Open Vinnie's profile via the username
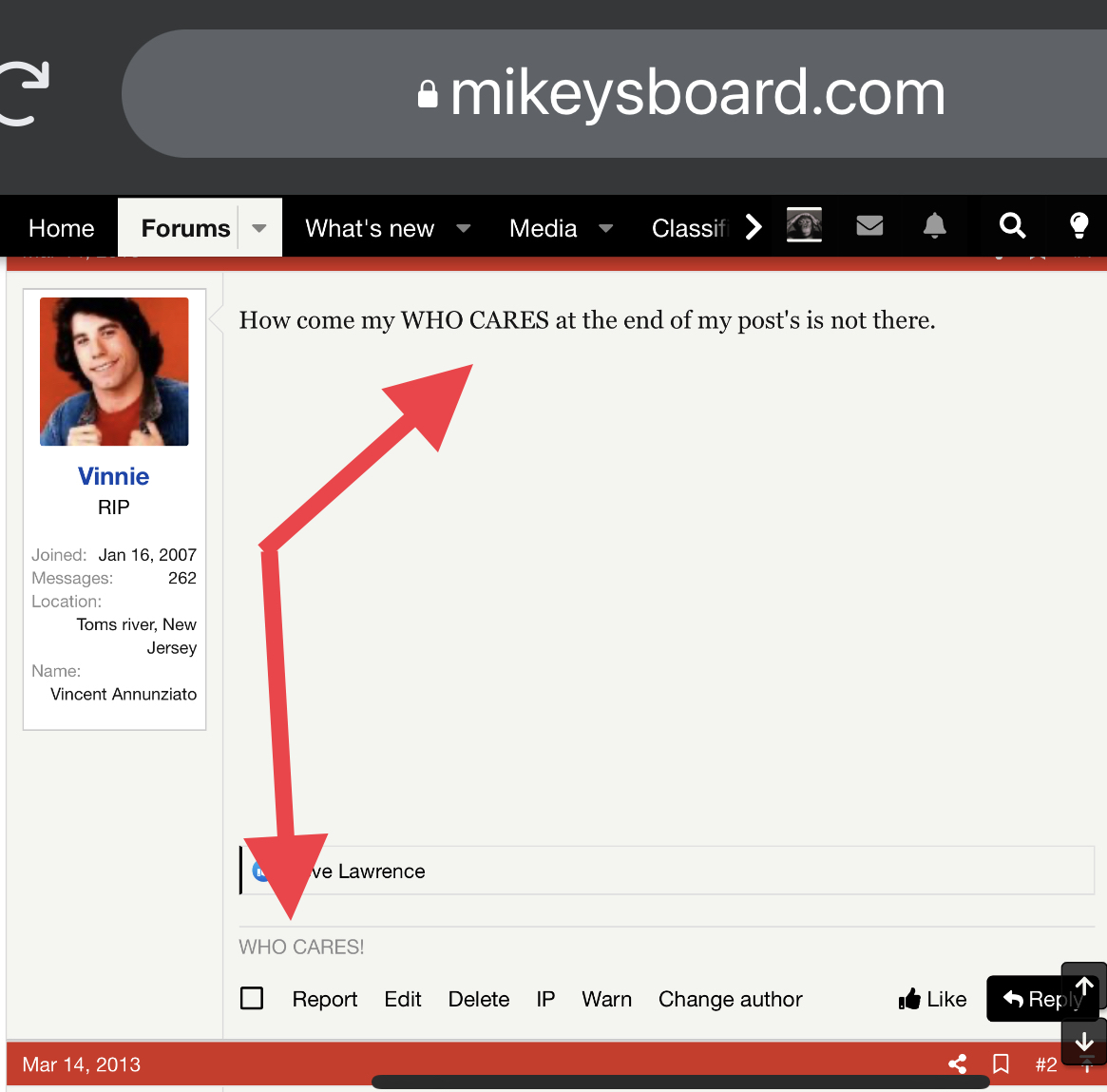 [113, 476]
